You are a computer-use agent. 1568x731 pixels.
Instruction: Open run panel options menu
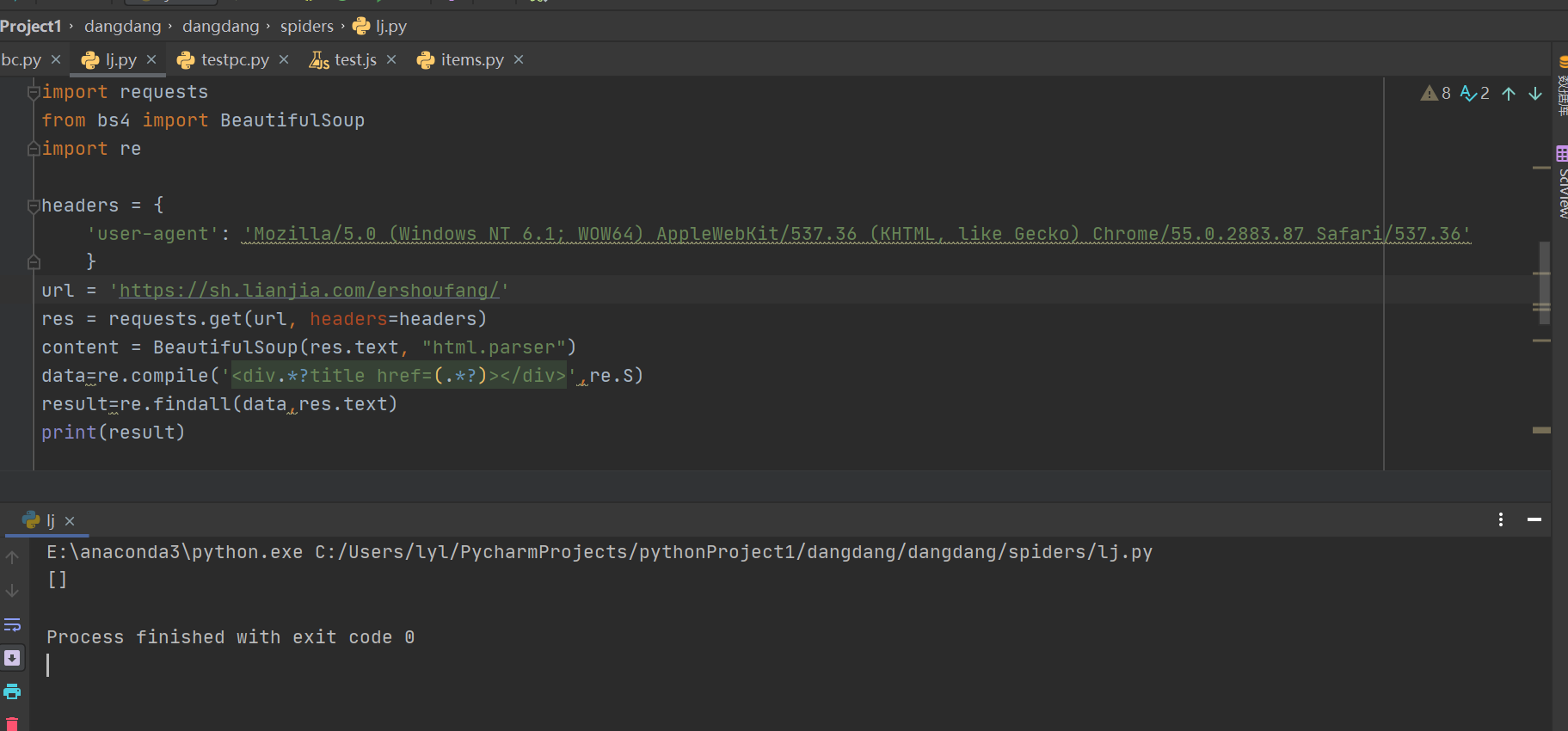pyautogui.click(x=1501, y=519)
